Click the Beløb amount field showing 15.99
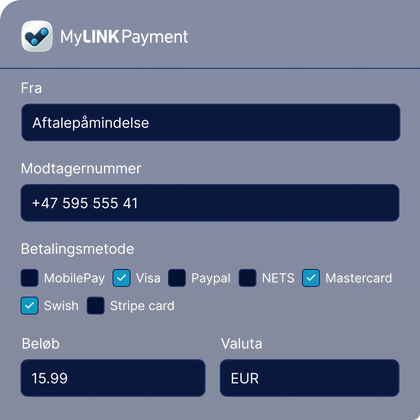The image size is (420, 420). [x=113, y=378]
